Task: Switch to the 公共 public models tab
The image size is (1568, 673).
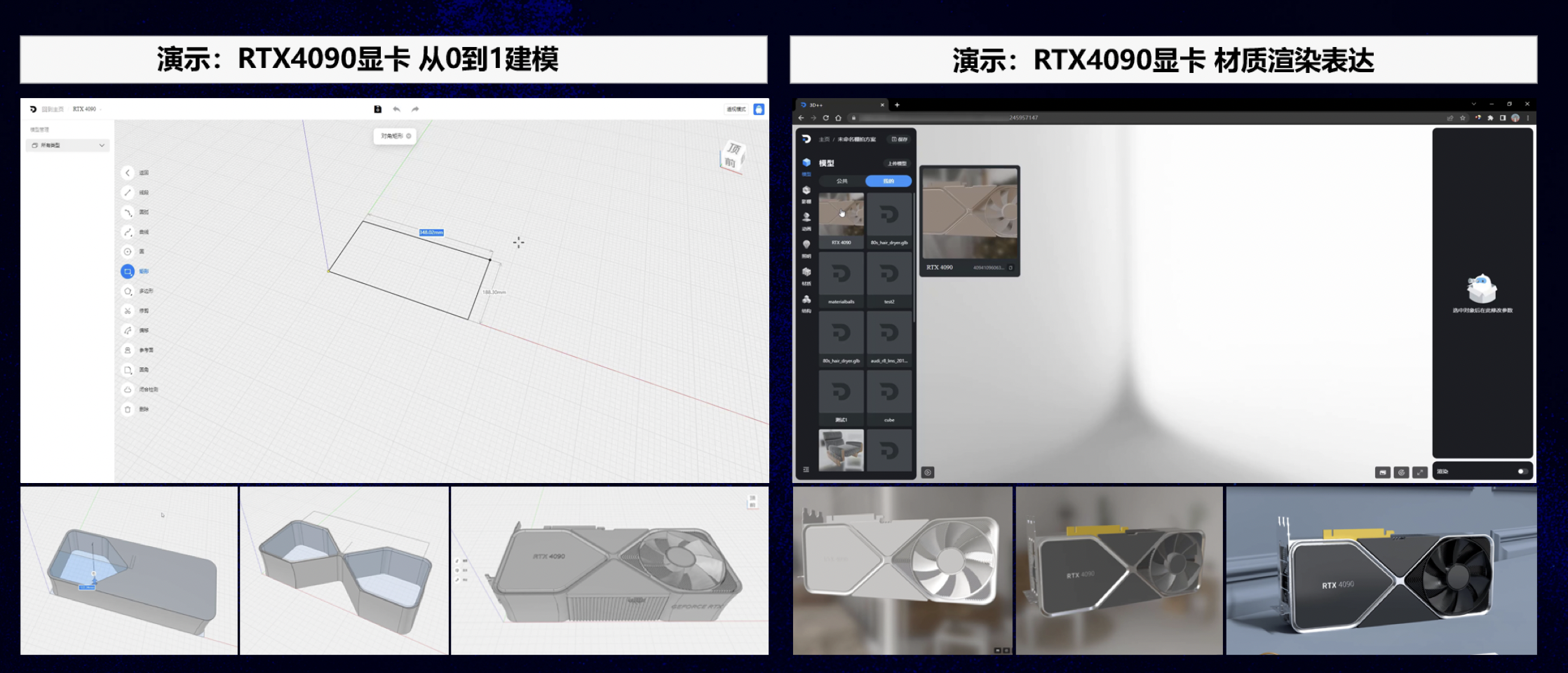Action: click(x=842, y=181)
